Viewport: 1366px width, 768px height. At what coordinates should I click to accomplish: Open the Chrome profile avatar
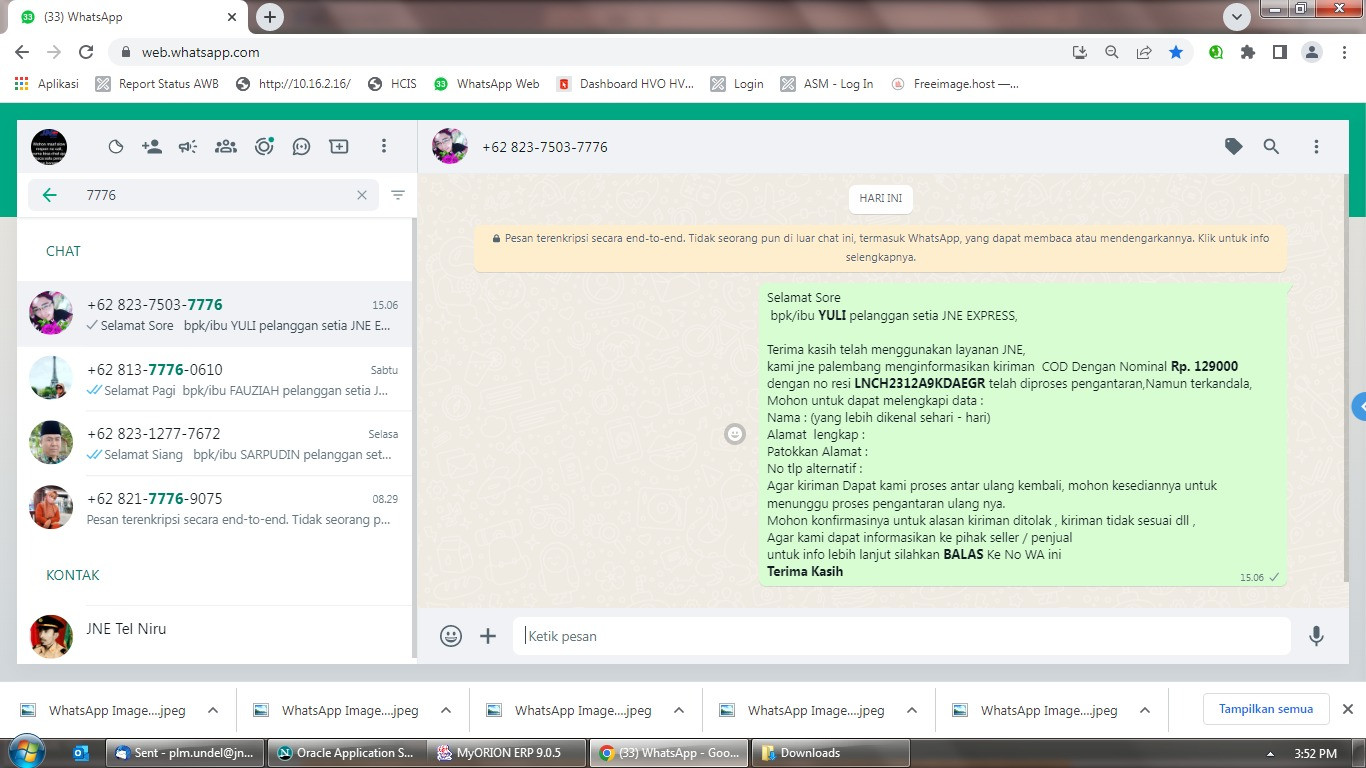[x=1312, y=52]
